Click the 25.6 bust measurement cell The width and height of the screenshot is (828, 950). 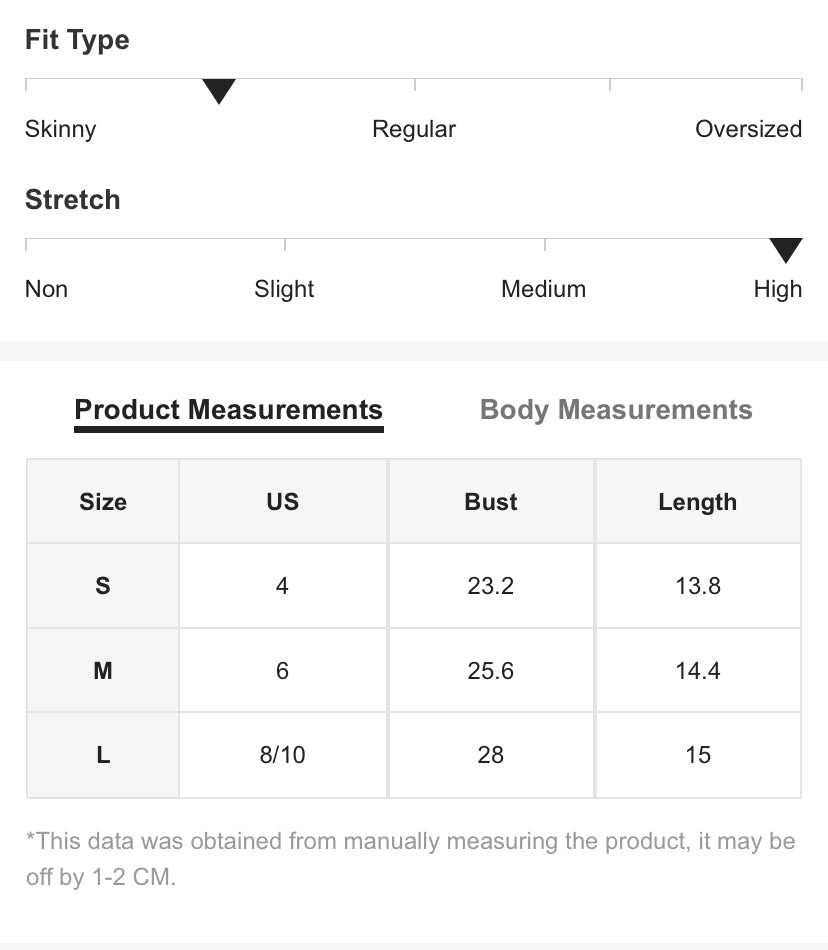point(491,670)
